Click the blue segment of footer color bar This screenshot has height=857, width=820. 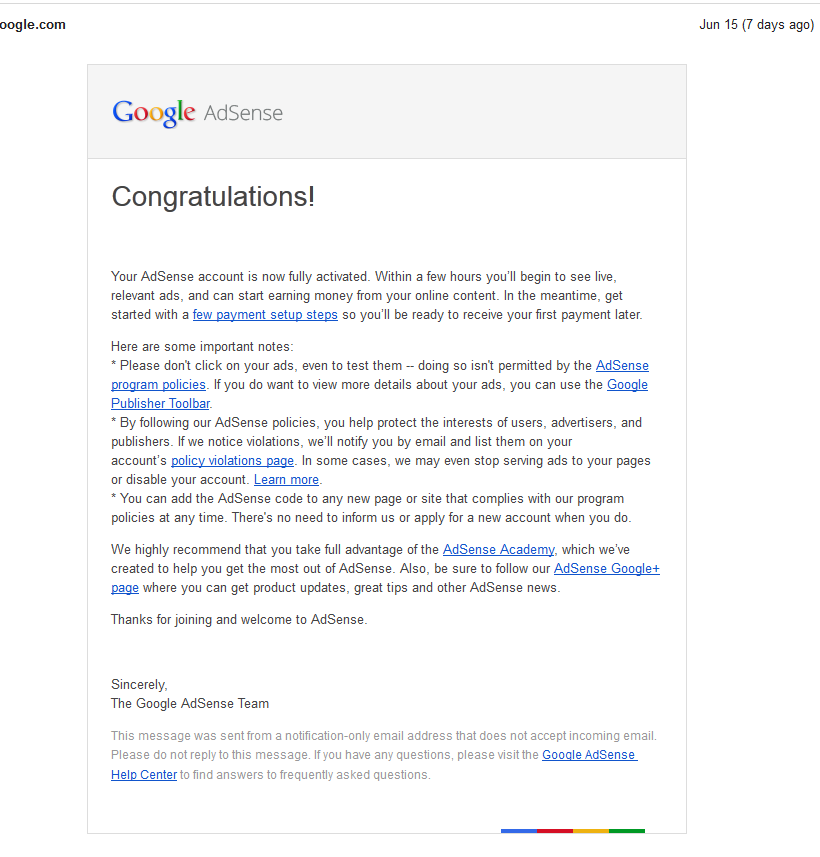pyautogui.click(x=519, y=831)
